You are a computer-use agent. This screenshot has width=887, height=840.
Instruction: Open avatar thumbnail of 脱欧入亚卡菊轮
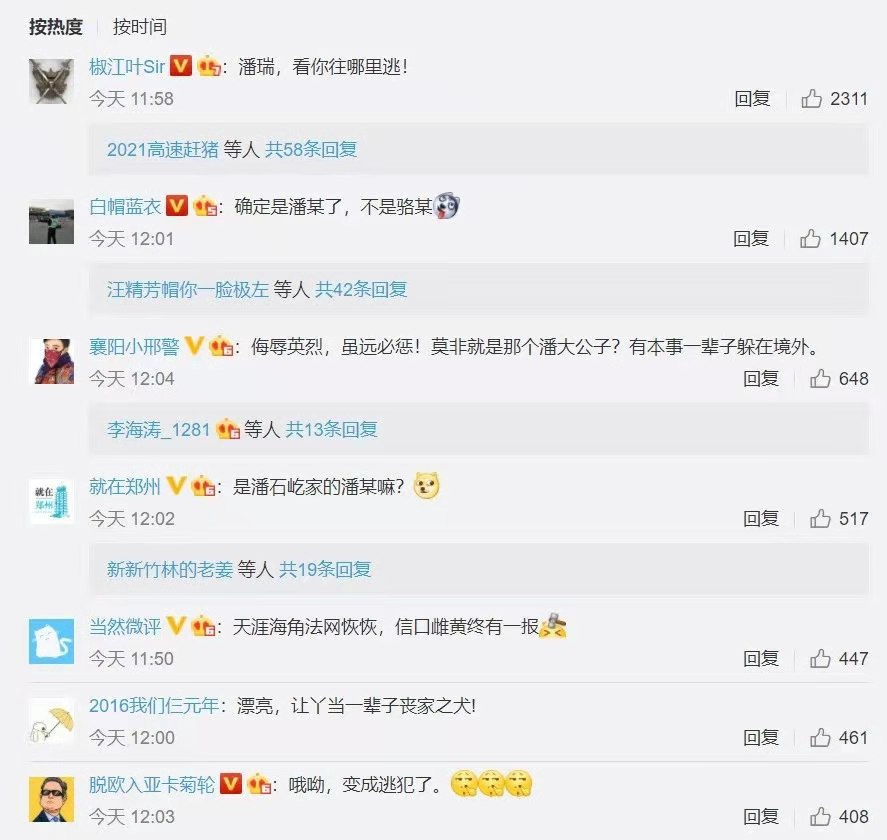coord(51,799)
